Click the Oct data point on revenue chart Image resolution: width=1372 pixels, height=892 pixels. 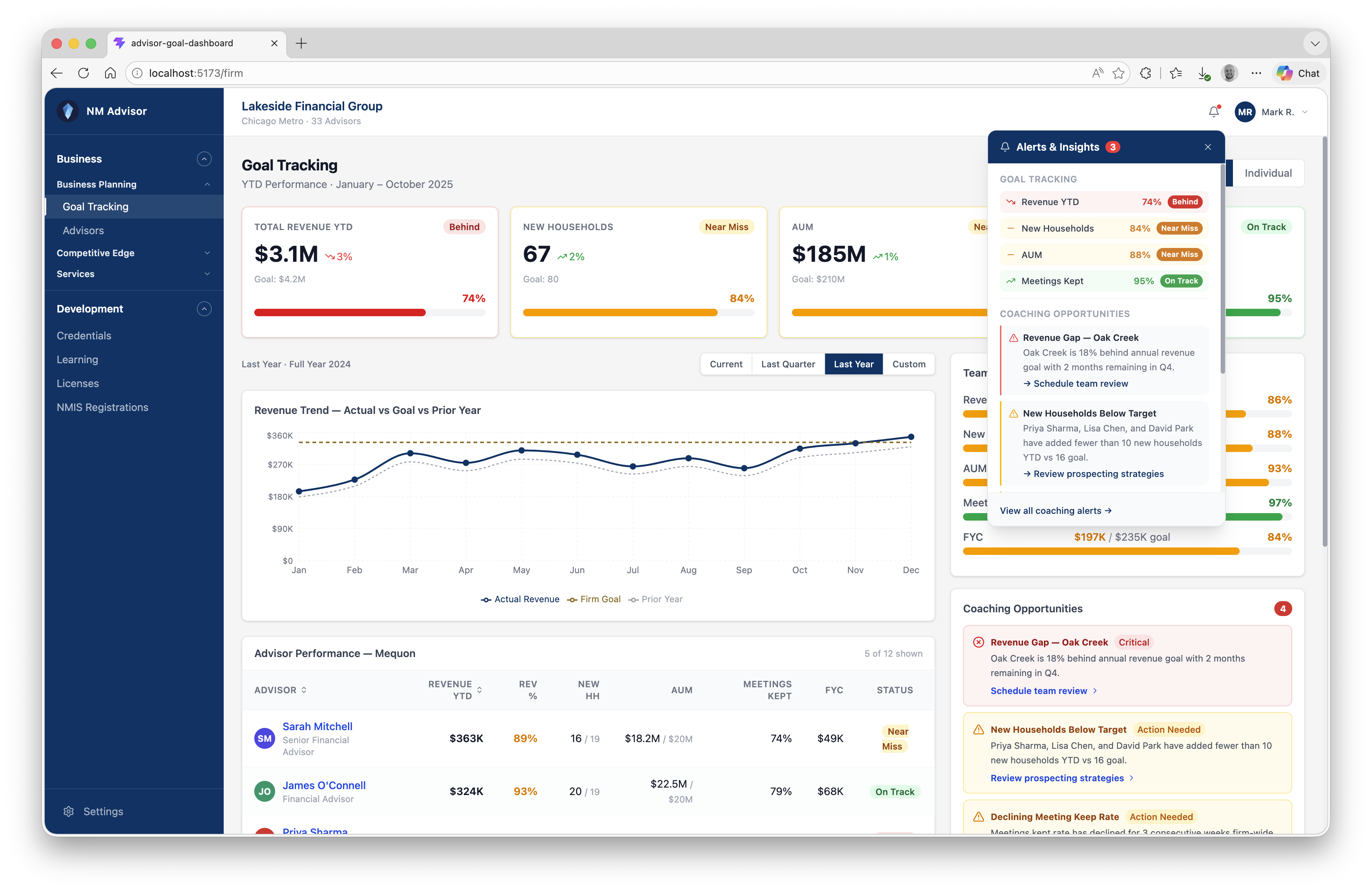tap(800, 449)
